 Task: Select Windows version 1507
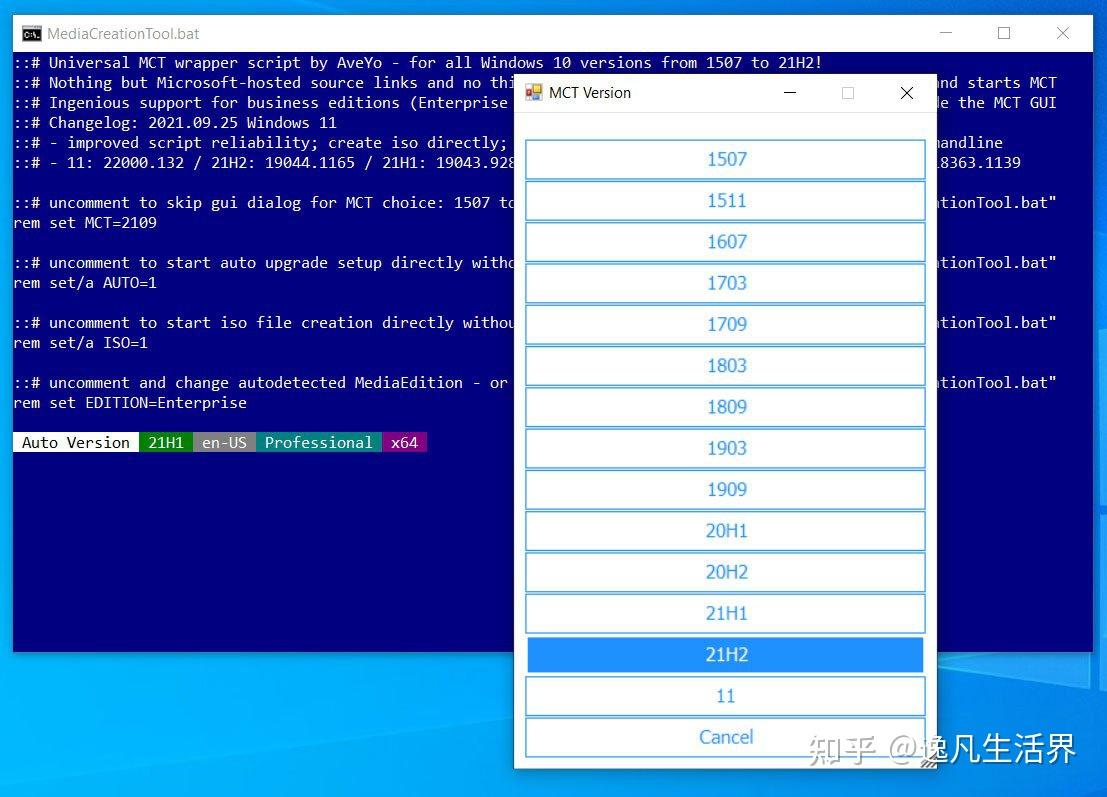coord(725,159)
